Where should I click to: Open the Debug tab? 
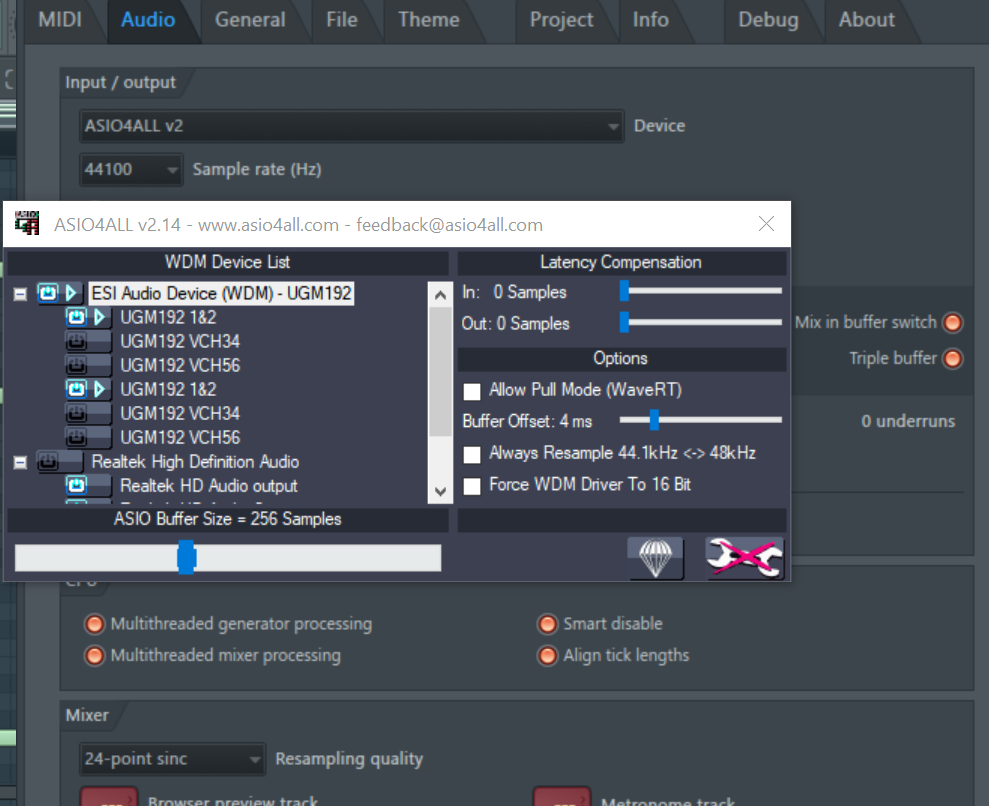coord(768,20)
